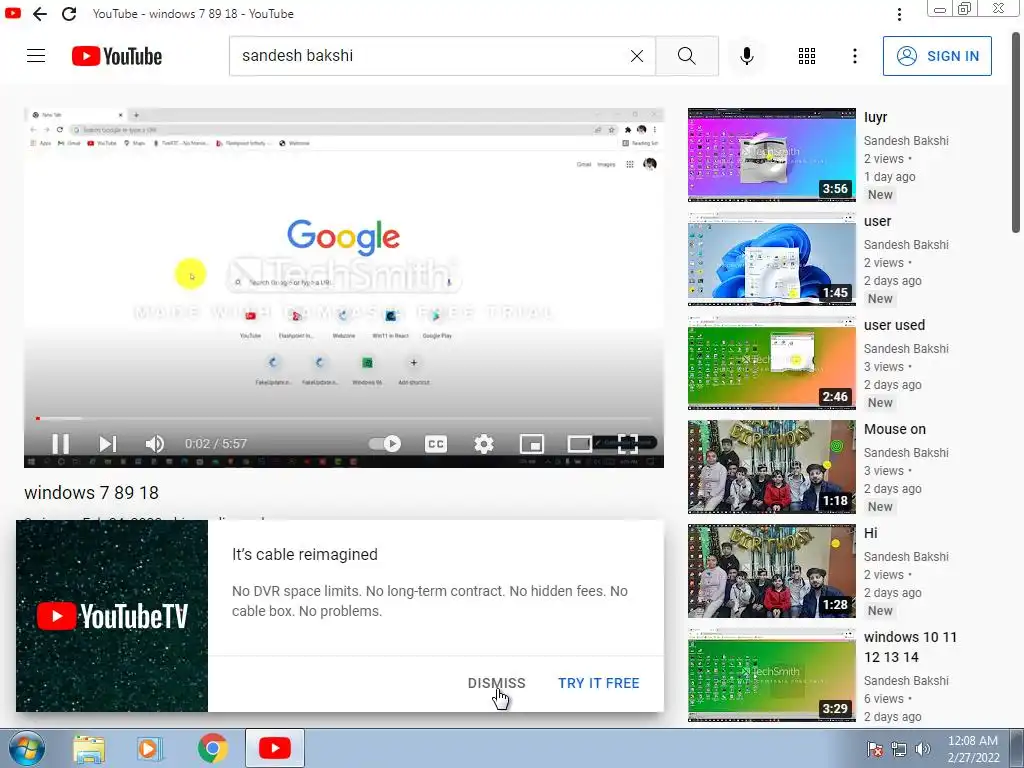This screenshot has height=768, width=1024.
Task: Open the 'Mouse on' video thumbnail
Action: click(771, 467)
